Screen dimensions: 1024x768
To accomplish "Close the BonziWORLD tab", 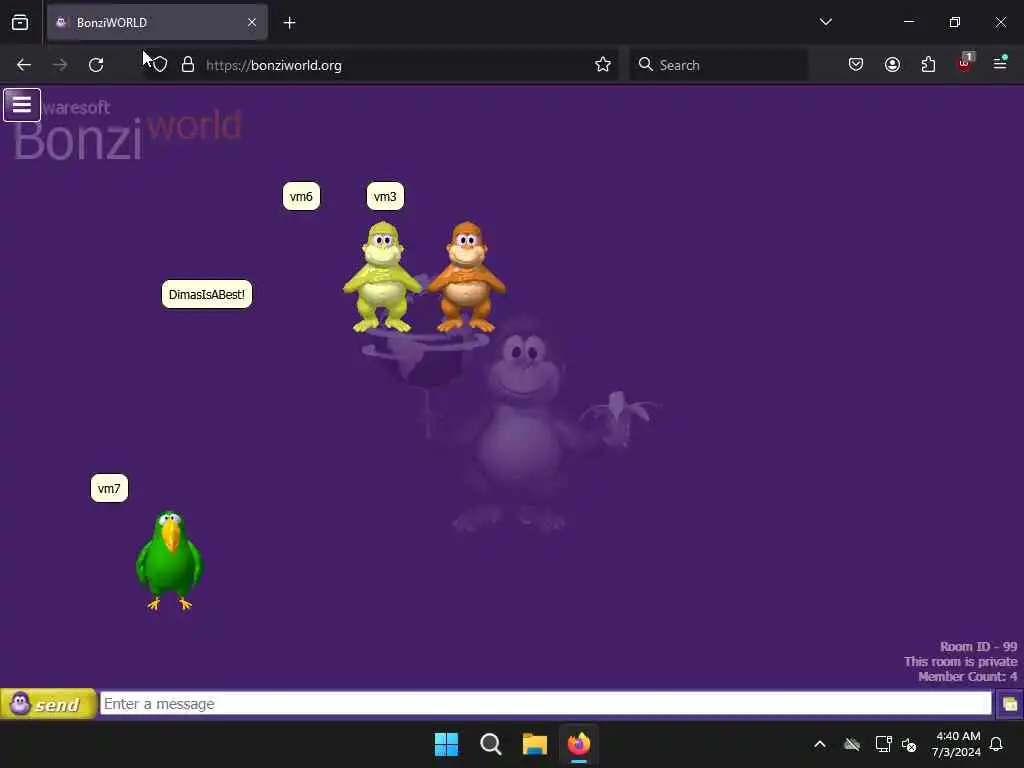I will (x=252, y=22).
